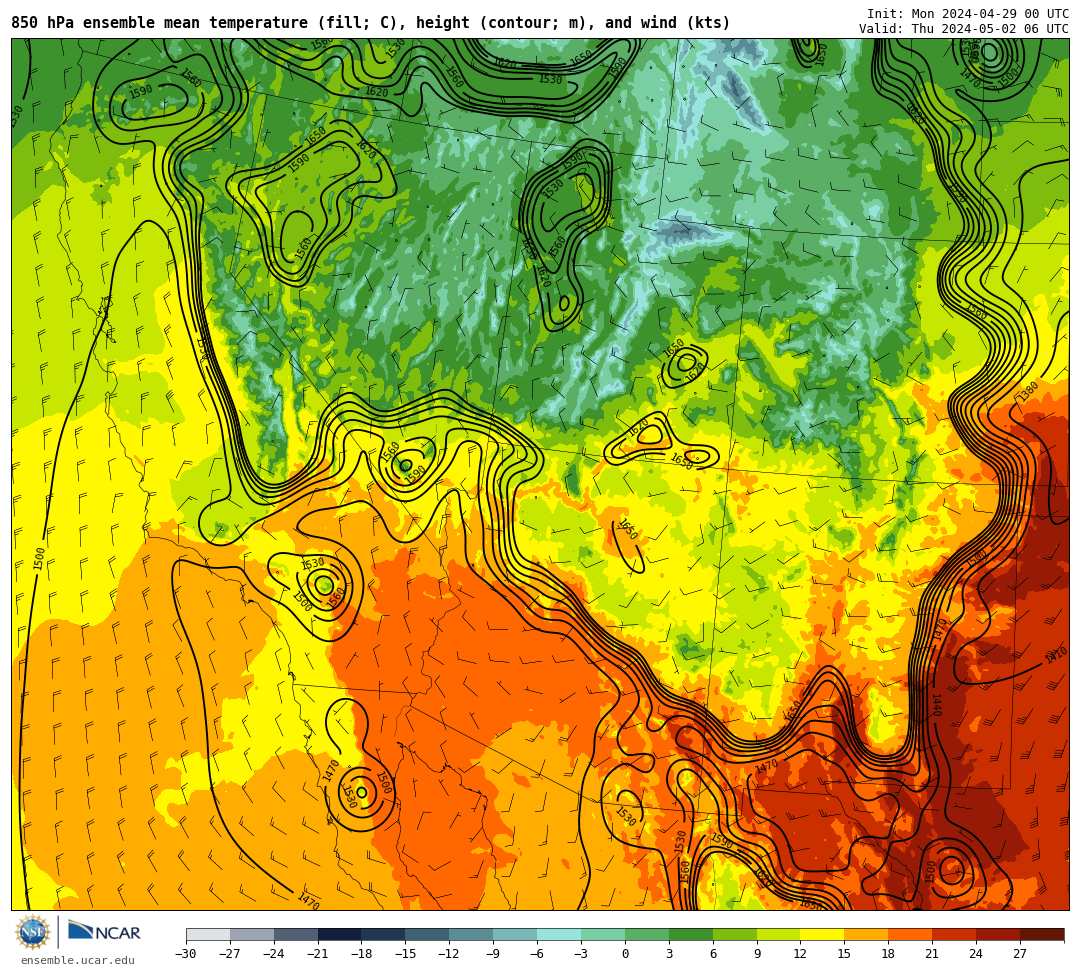This screenshot has width=1080, height=973.
Task: Pick the -9 to -6 colorbar swatch
Action: [515, 934]
